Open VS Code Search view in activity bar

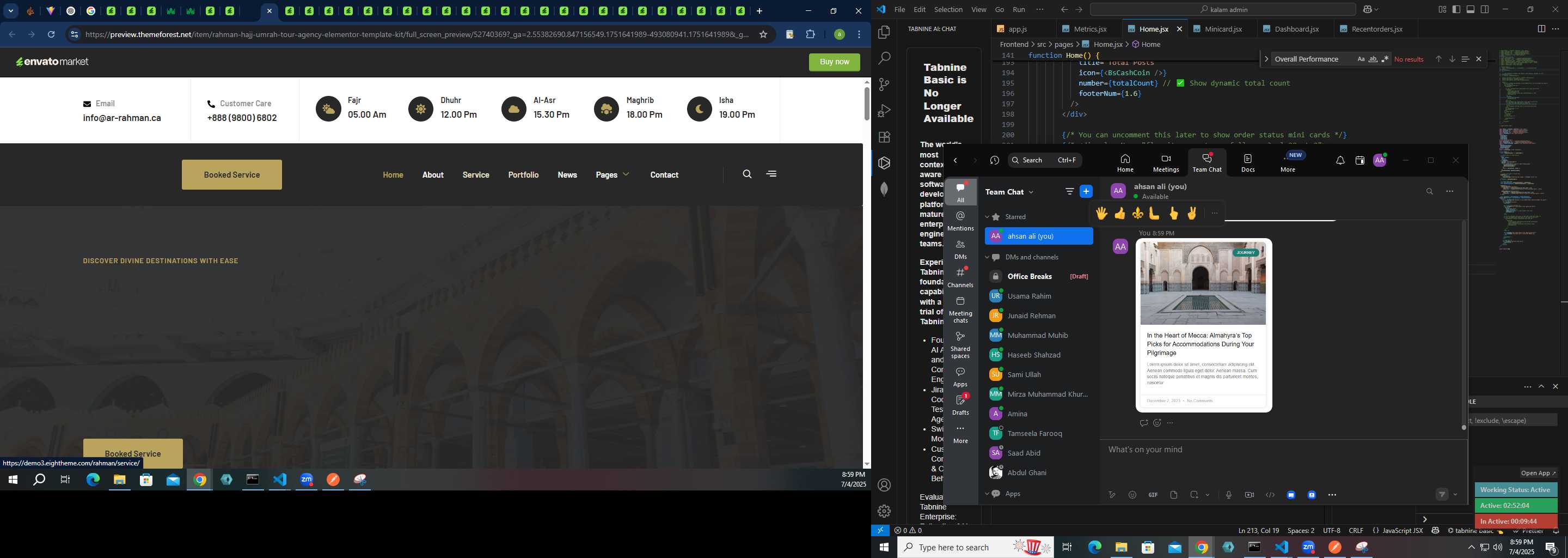tap(884, 58)
